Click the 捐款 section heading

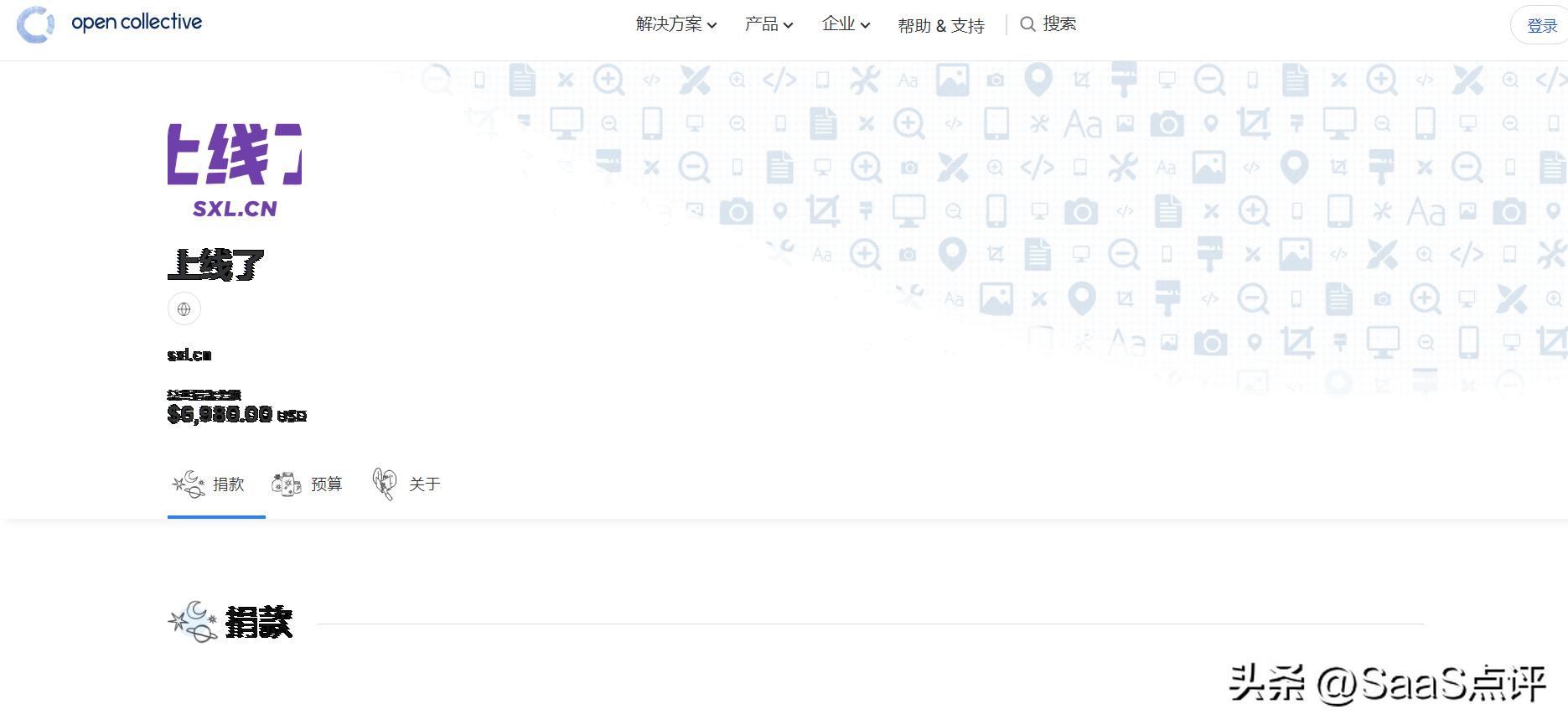pos(259,622)
